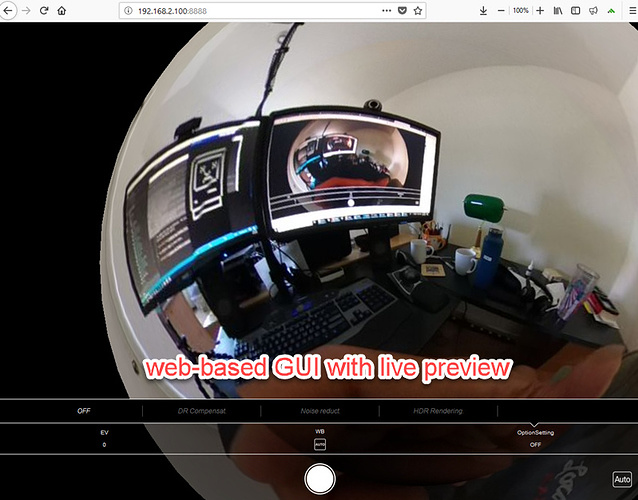Click the megaphone what's new icon
The height and width of the screenshot is (500, 638).
pyautogui.click(x=593, y=11)
